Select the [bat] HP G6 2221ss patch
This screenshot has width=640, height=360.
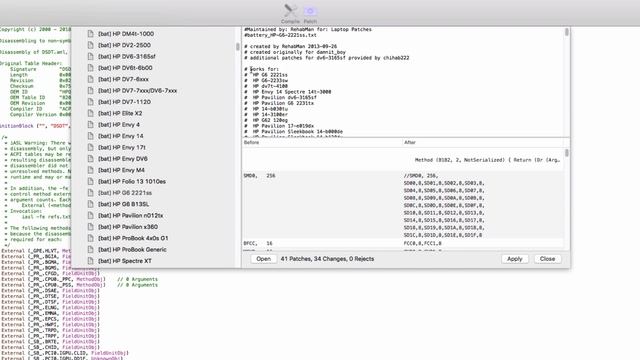pyautogui.click(x=125, y=193)
